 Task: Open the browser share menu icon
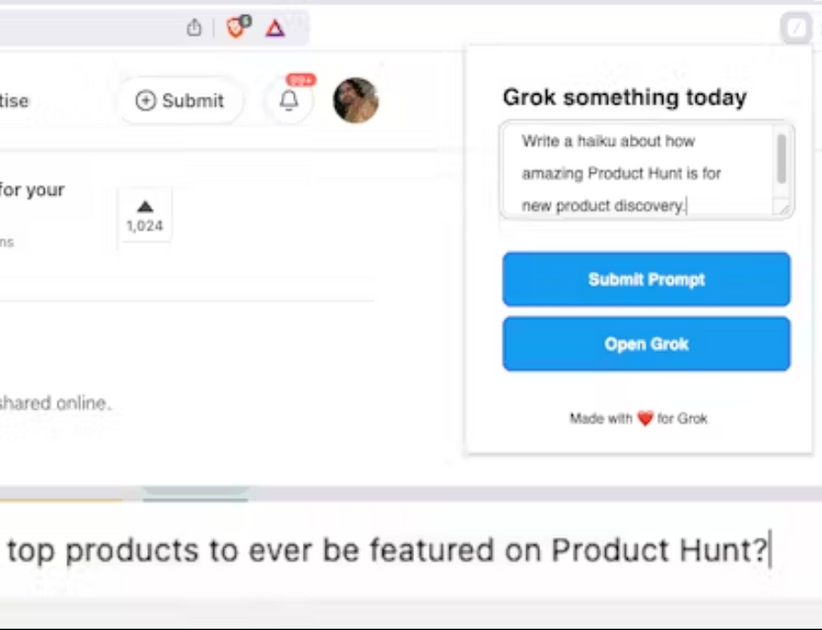coord(195,27)
